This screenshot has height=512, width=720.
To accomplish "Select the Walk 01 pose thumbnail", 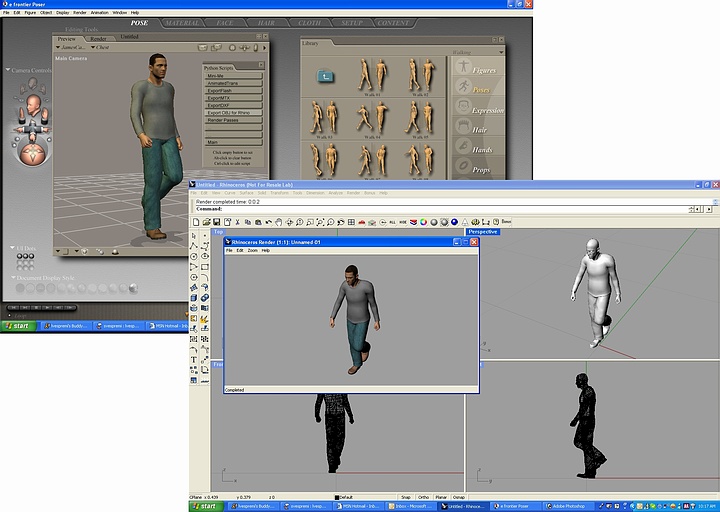I will (x=372, y=76).
